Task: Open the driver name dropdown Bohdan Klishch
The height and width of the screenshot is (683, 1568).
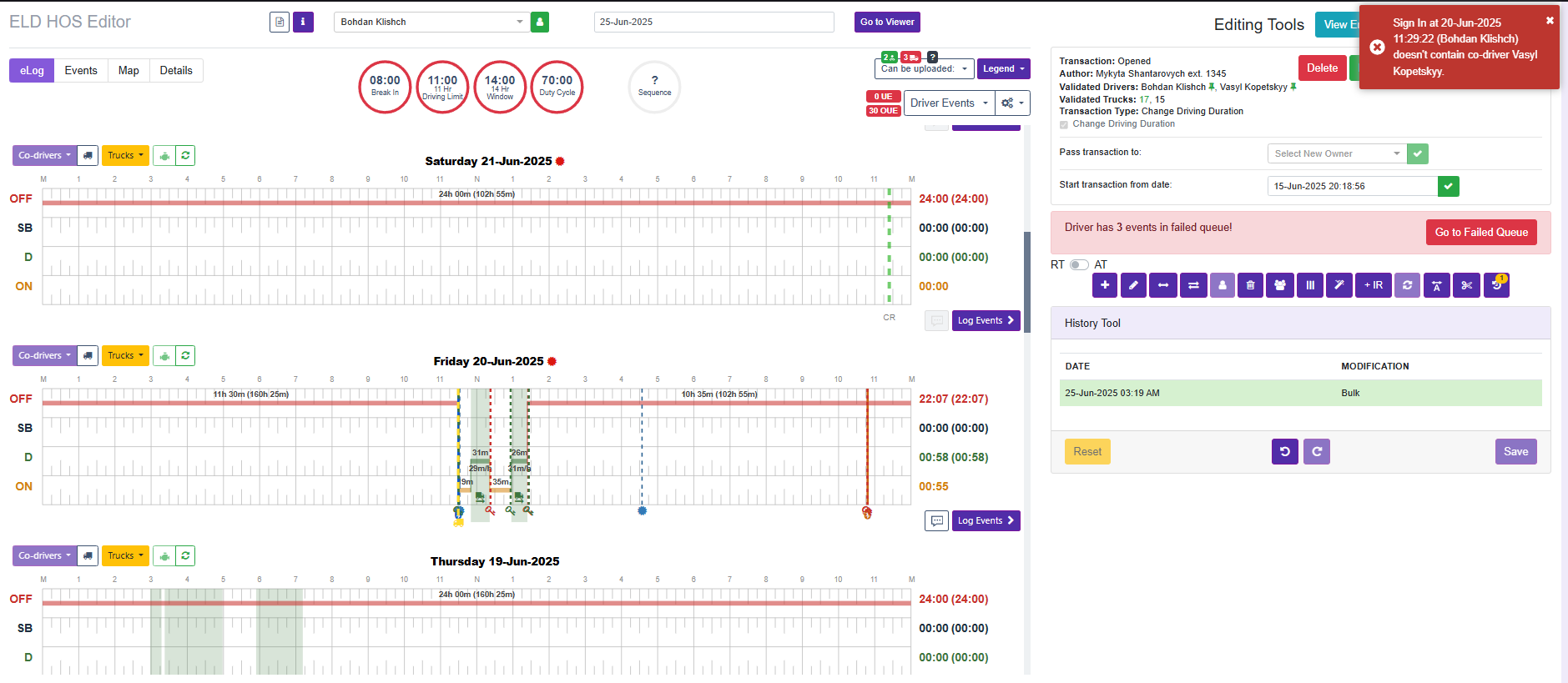Action: coord(432,22)
